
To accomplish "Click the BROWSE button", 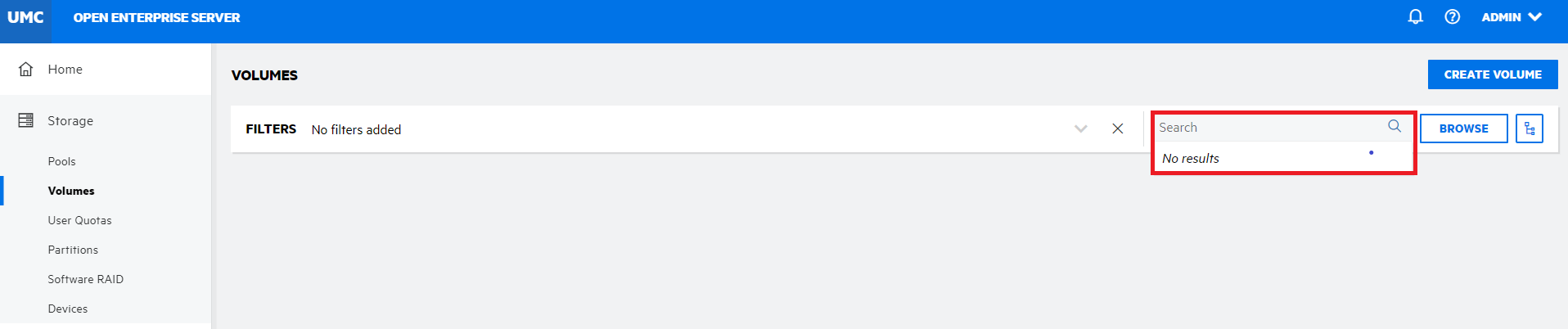I will [1463, 128].
